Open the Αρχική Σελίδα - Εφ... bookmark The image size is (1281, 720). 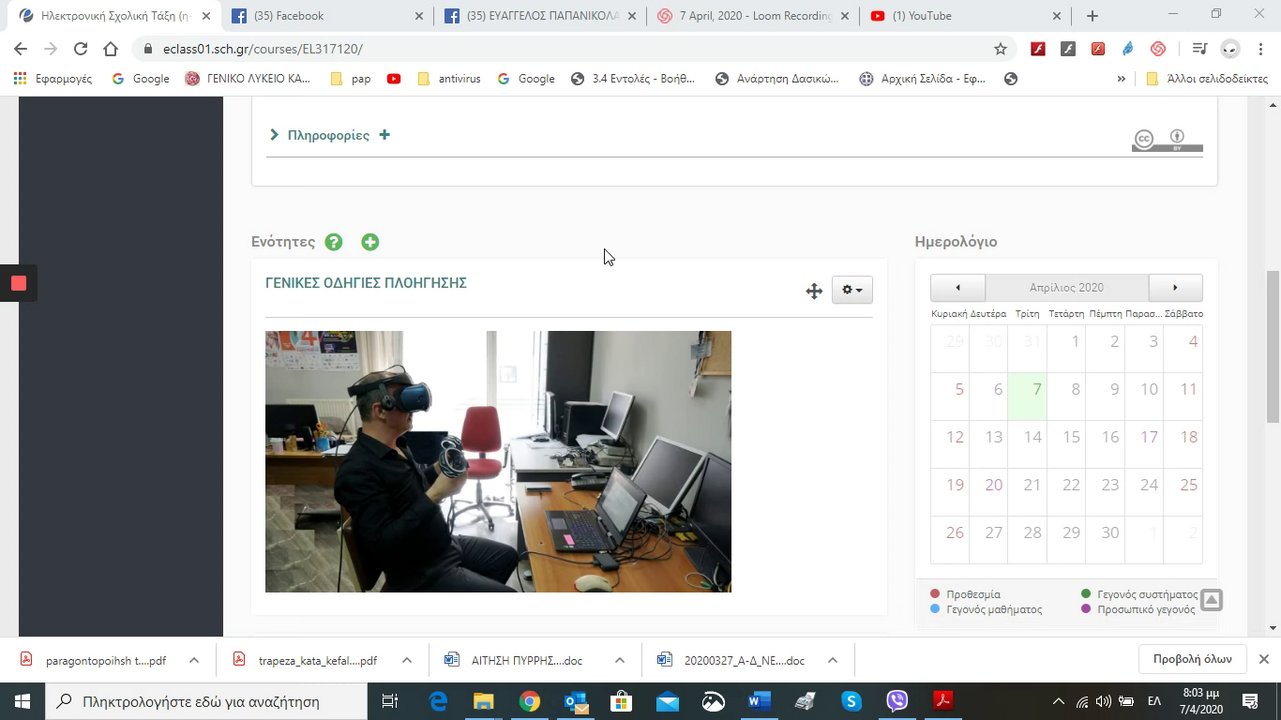[925, 79]
